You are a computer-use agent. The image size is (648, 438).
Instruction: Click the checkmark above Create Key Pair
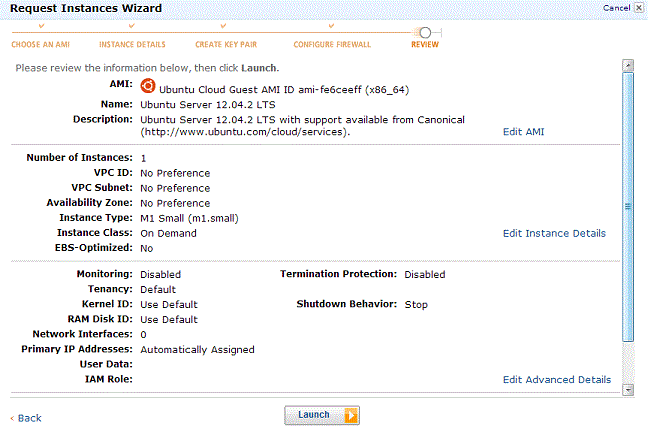pos(223,26)
